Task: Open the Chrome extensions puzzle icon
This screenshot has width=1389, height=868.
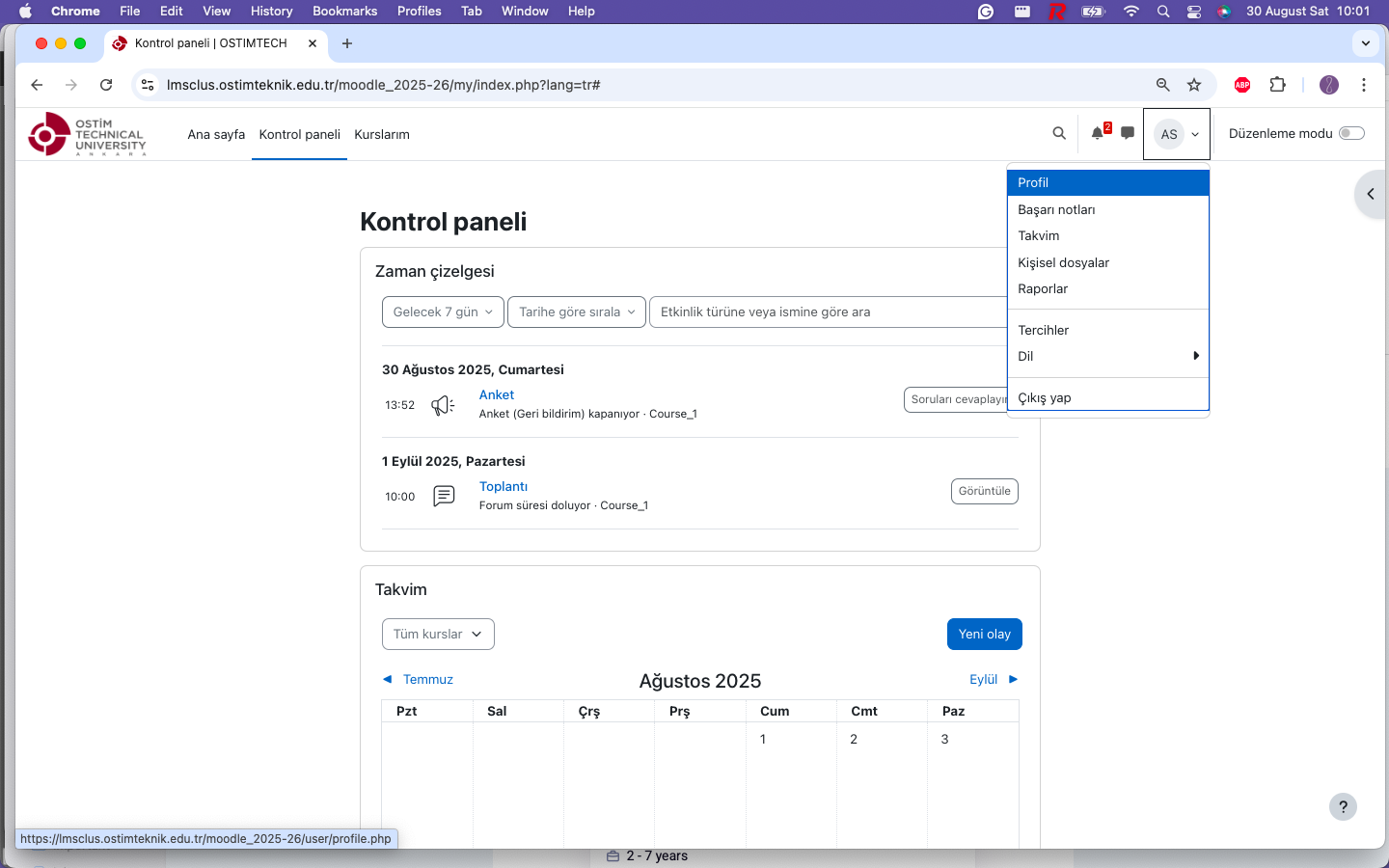Action: [1278, 85]
